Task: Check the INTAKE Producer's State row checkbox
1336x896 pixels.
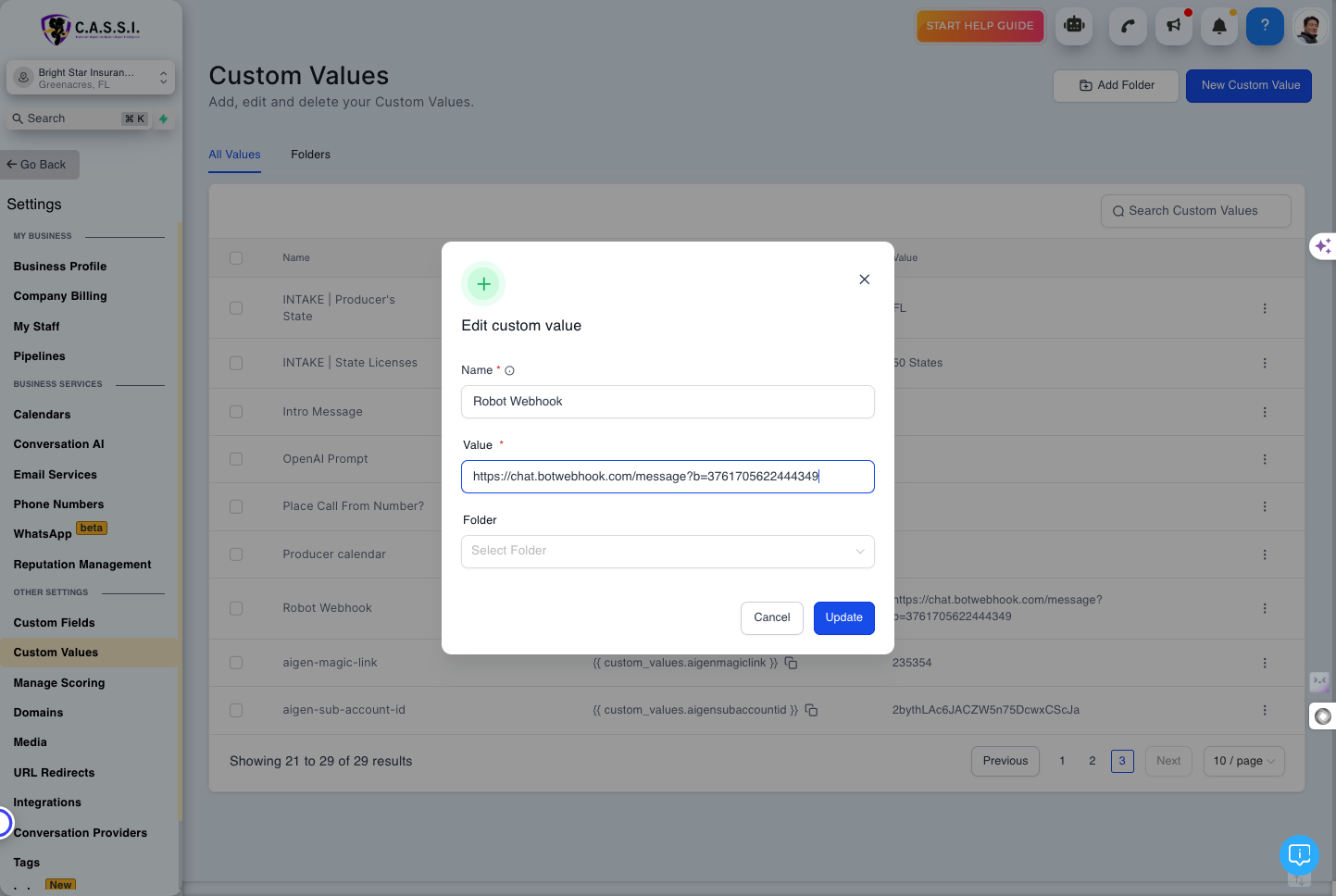Action: [x=236, y=308]
